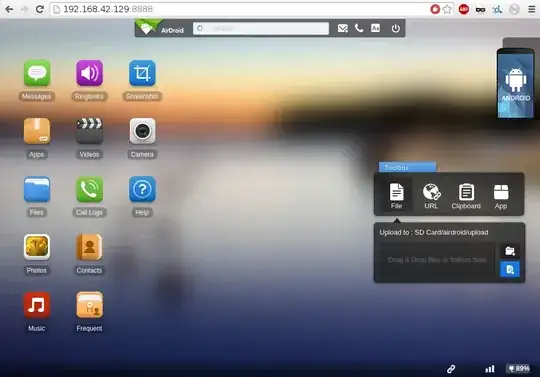Open the Videos icon
Image resolution: width=540 pixels, height=377 pixels.
click(89, 131)
